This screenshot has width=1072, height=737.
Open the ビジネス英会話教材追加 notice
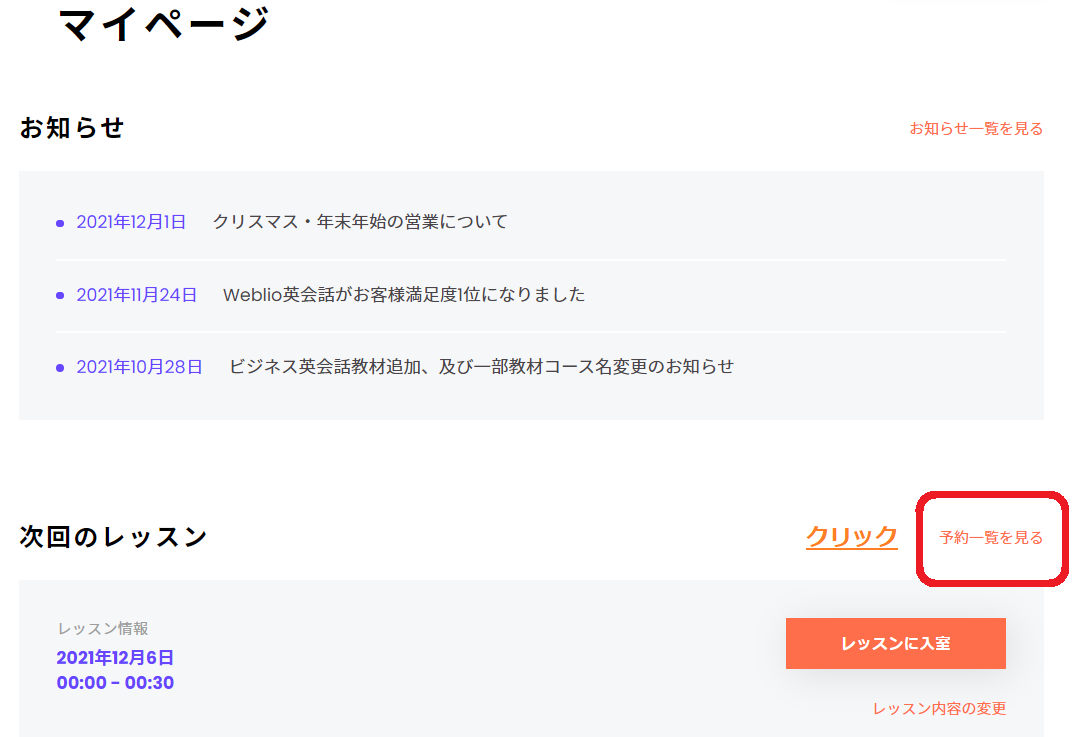(481, 367)
